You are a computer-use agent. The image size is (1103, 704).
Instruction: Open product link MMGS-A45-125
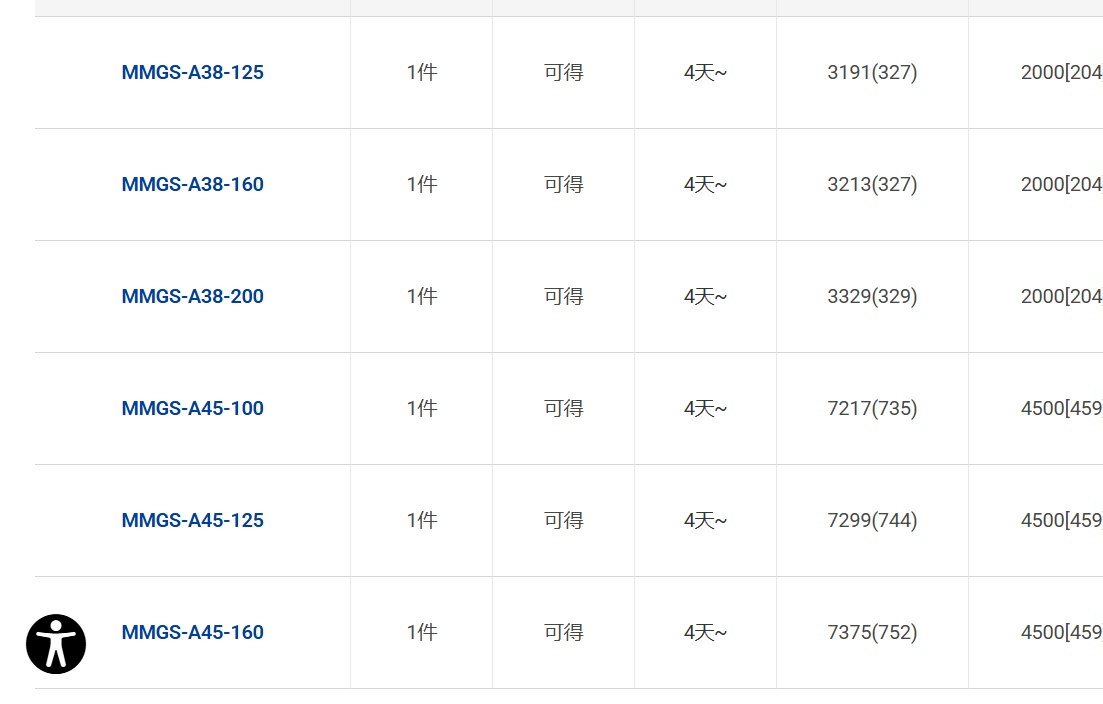192,520
